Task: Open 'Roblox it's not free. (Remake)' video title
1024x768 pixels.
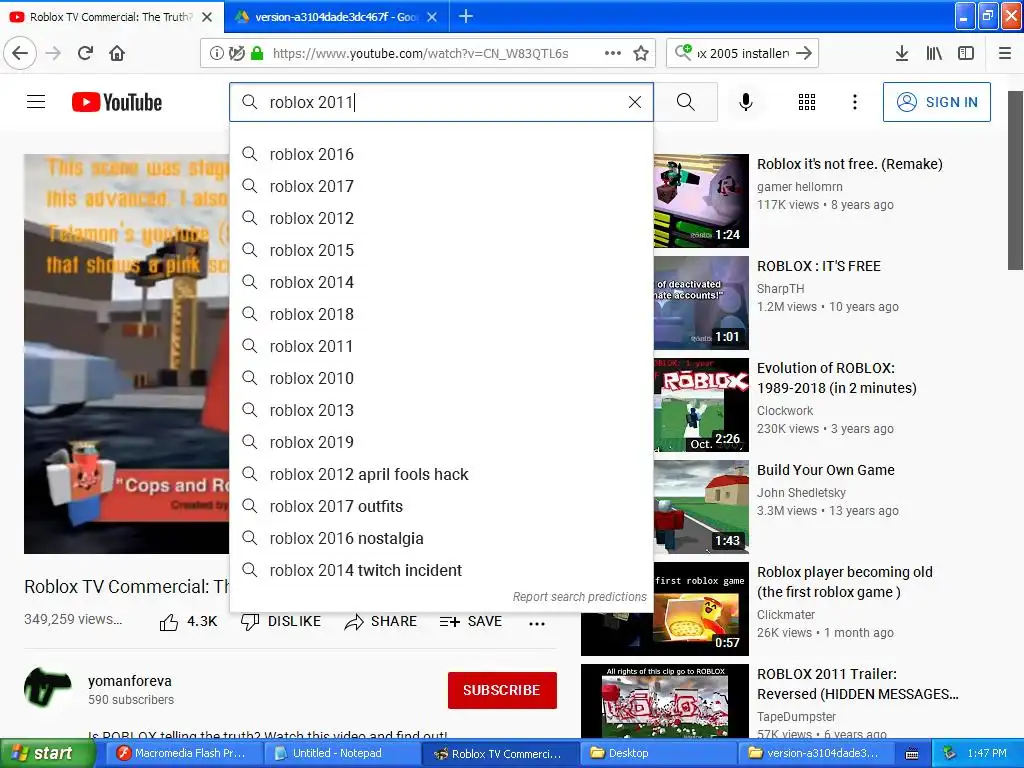Action: pos(850,164)
